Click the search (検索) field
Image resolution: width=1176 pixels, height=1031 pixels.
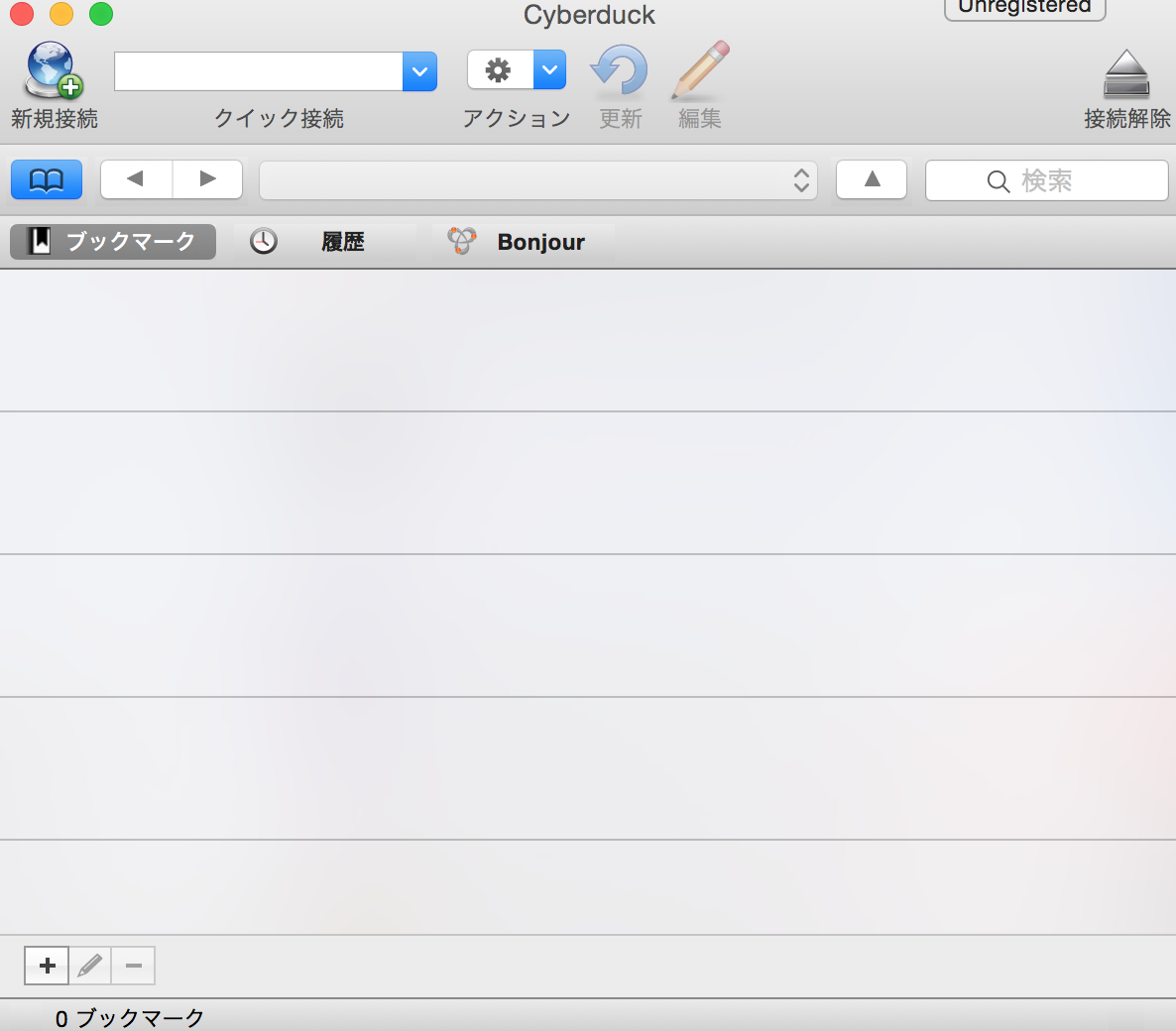tap(1046, 180)
